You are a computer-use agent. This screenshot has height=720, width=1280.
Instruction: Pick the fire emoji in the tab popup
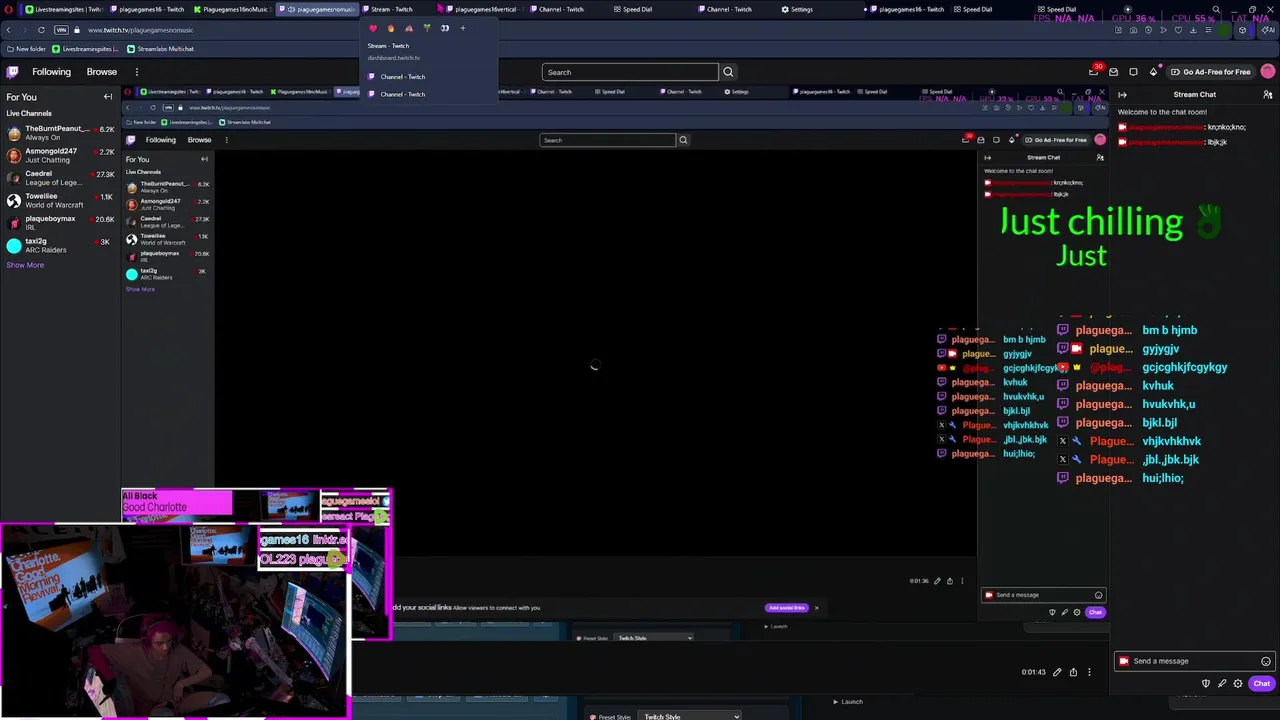pyautogui.click(x=391, y=28)
